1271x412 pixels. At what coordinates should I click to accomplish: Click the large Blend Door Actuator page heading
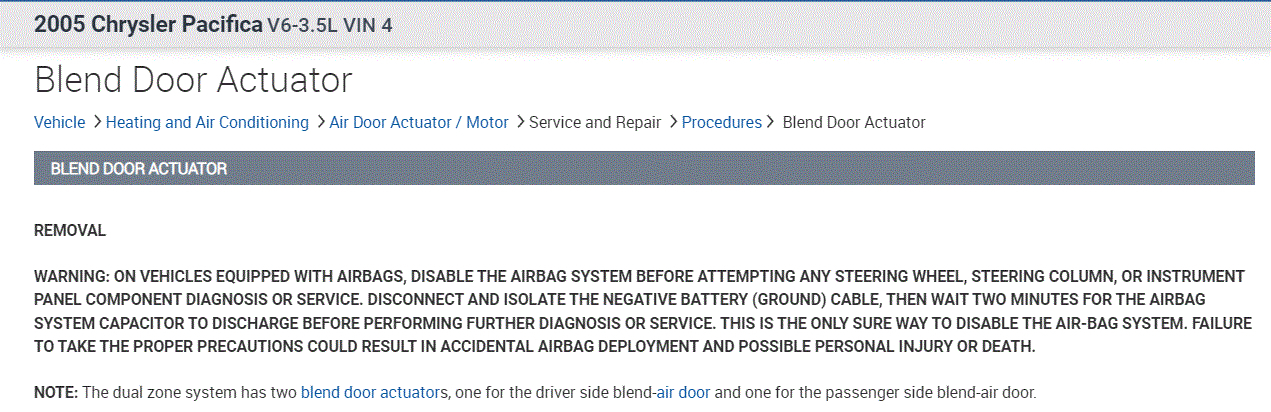[193, 79]
